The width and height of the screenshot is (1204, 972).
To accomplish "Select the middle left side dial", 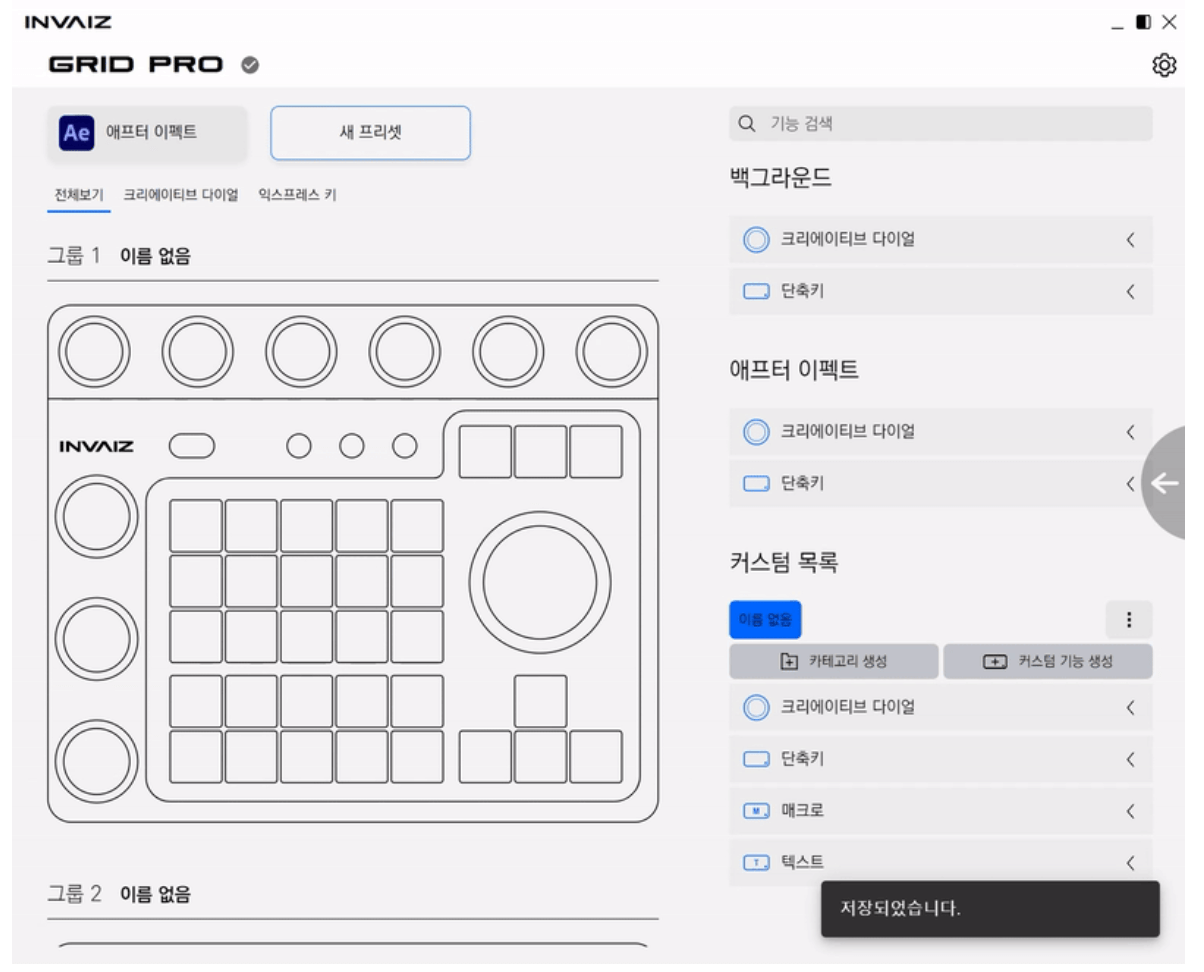I will pos(96,638).
